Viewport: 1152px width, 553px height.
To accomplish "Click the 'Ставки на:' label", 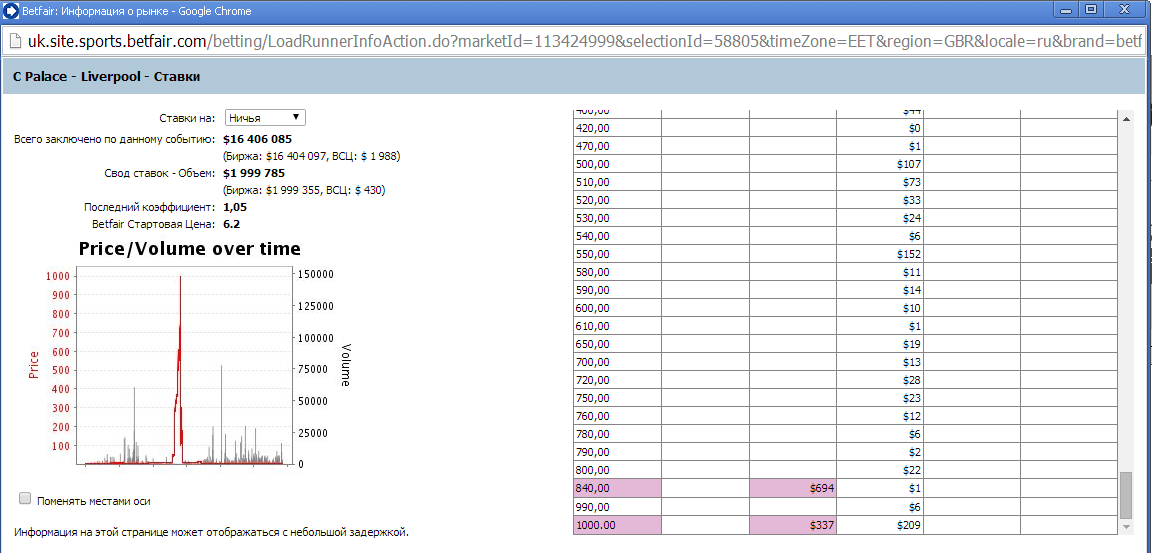I will click(187, 118).
